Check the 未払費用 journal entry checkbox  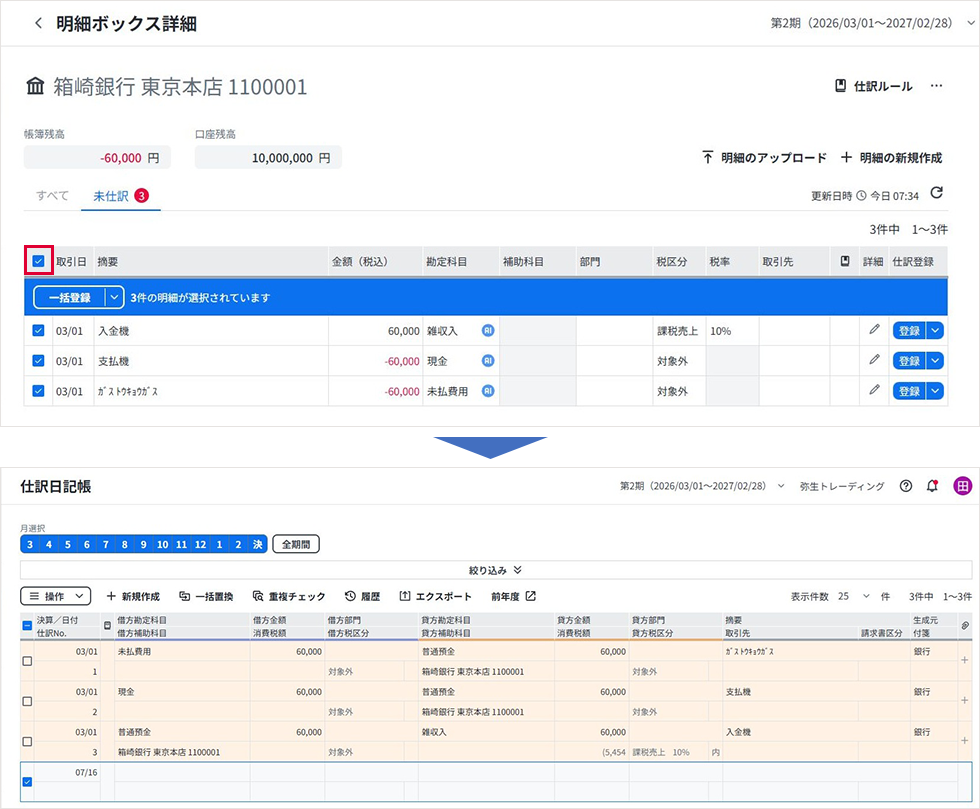27,661
